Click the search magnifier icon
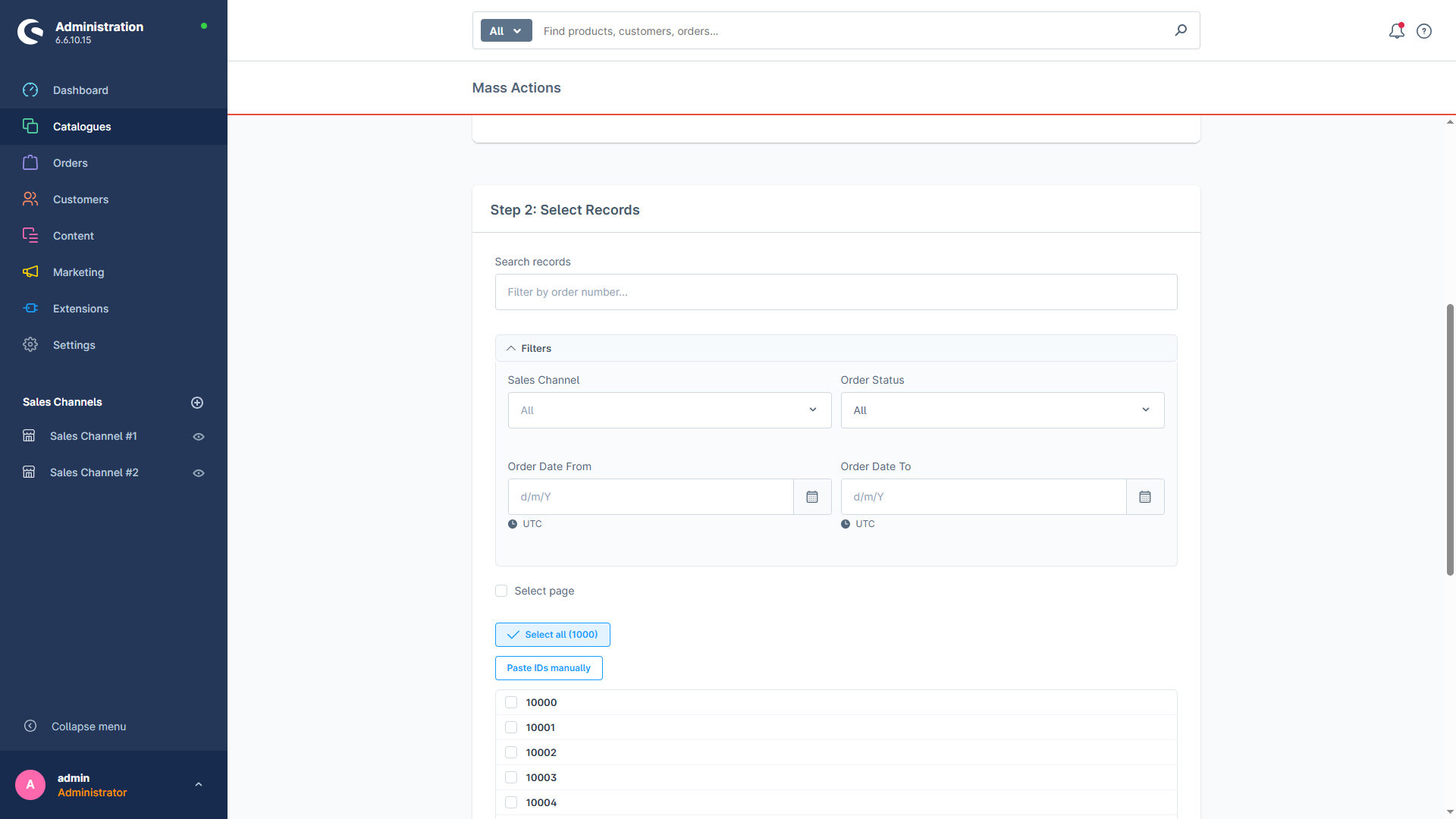1456x819 pixels. click(x=1181, y=30)
